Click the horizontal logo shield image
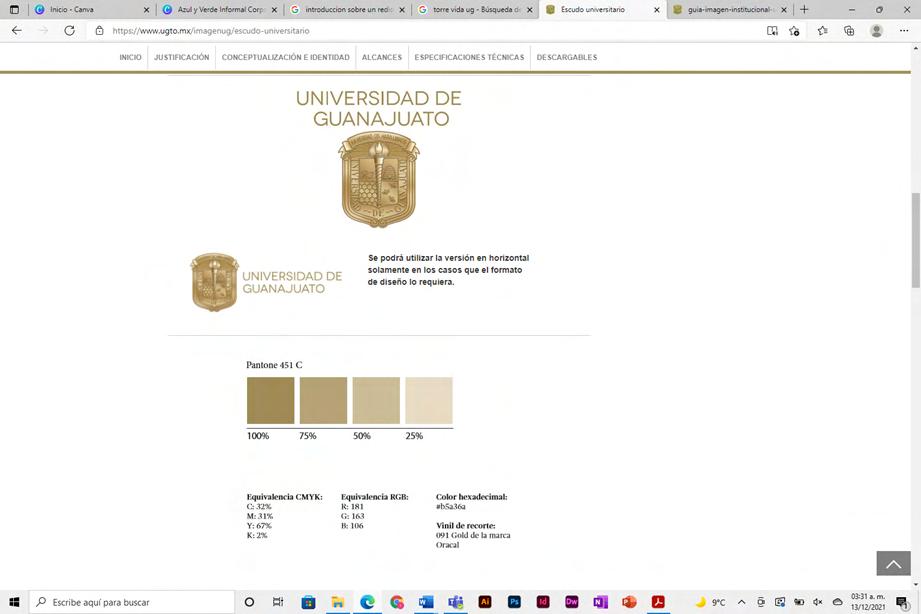921x614 pixels. [x=214, y=282]
